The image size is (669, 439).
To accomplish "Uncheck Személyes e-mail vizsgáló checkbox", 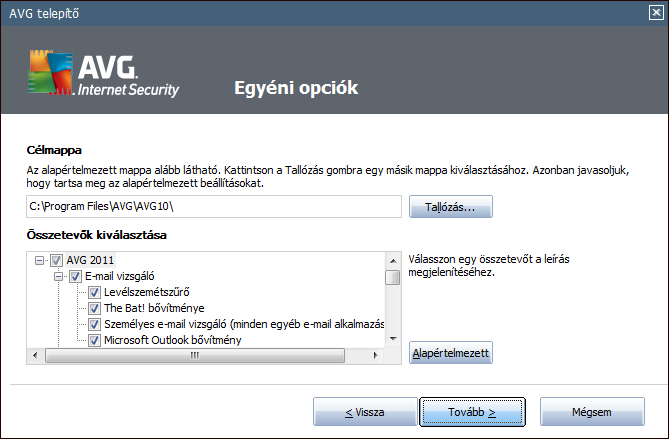I will pos(94,324).
